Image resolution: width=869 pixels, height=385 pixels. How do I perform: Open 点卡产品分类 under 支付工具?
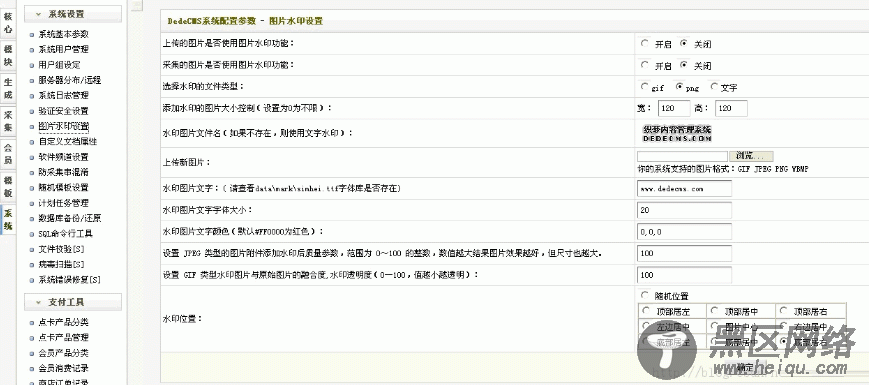click(x=63, y=322)
